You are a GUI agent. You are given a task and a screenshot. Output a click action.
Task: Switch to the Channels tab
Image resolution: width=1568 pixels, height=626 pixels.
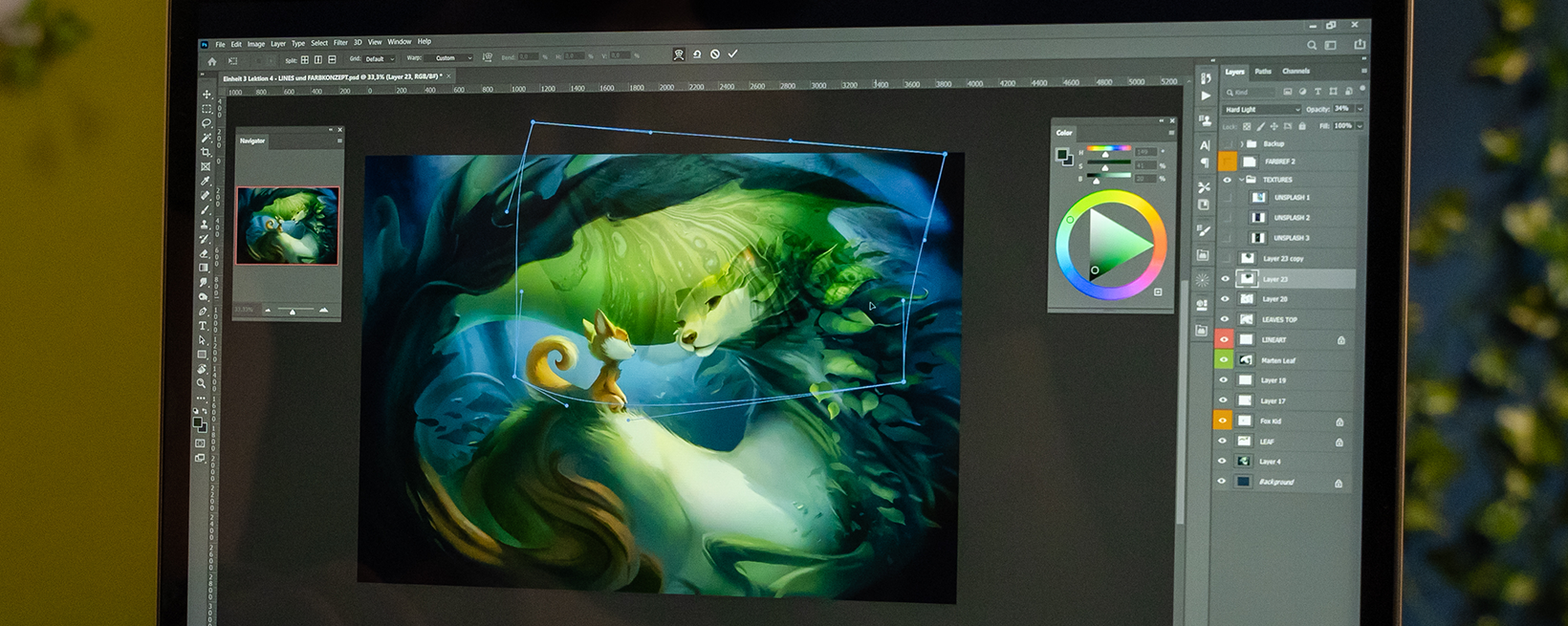1296,72
